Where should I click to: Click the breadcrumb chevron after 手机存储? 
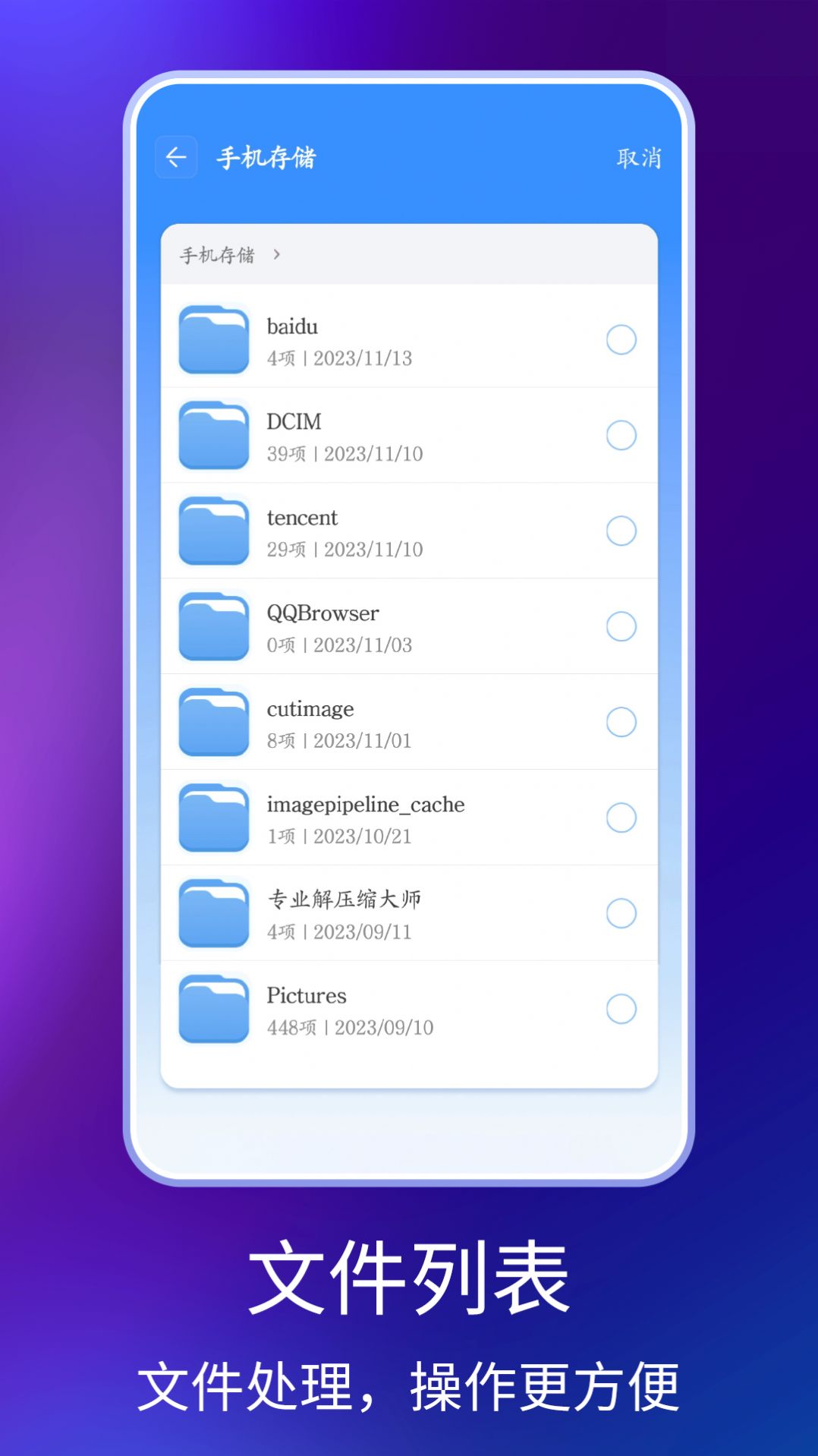click(x=277, y=255)
